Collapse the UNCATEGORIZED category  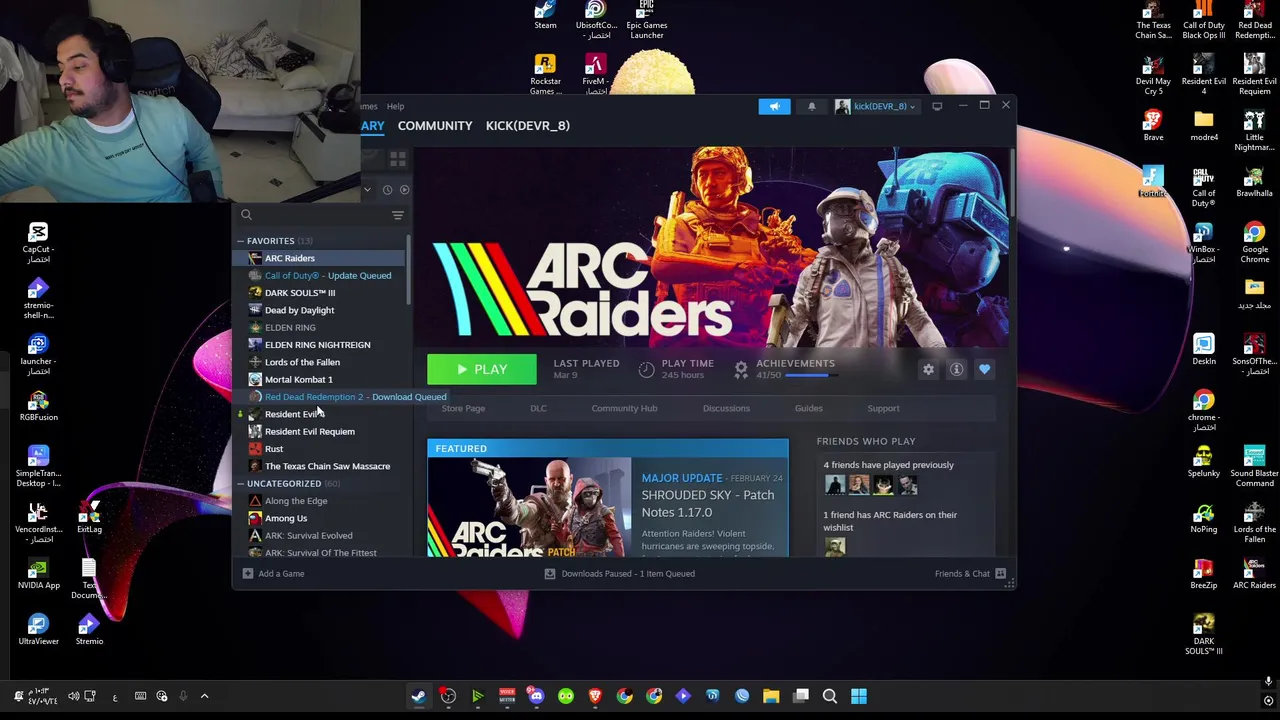pyautogui.click(x=241, y=484)
